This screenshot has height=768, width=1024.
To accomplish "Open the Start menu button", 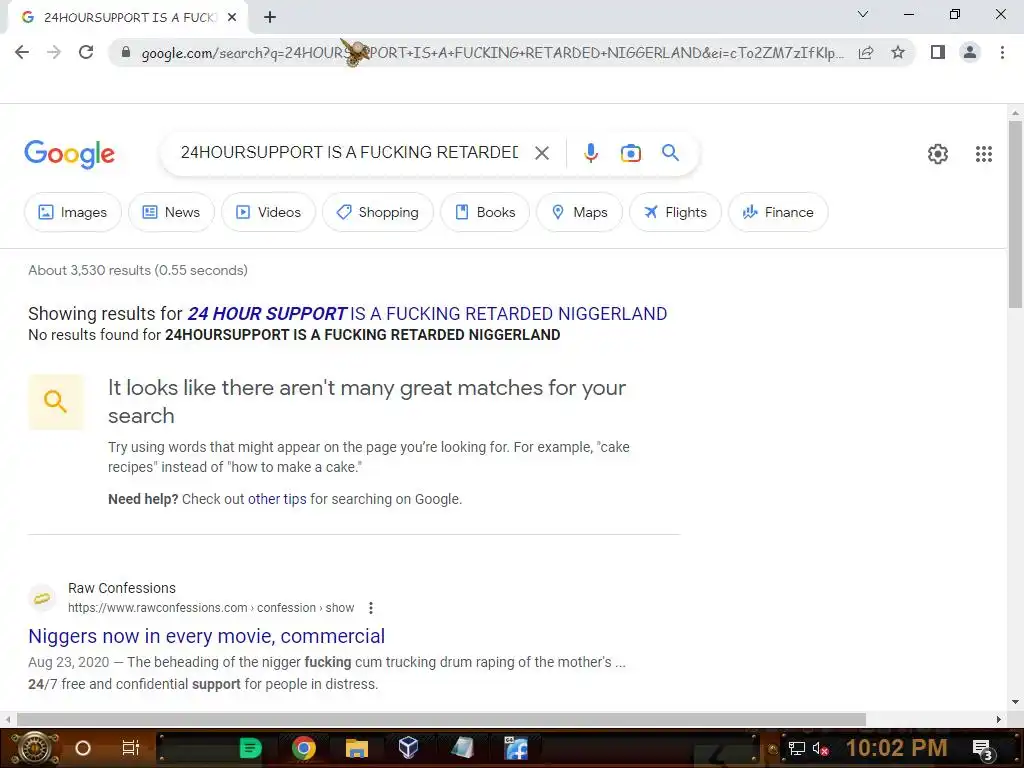I will pos(33,748).
